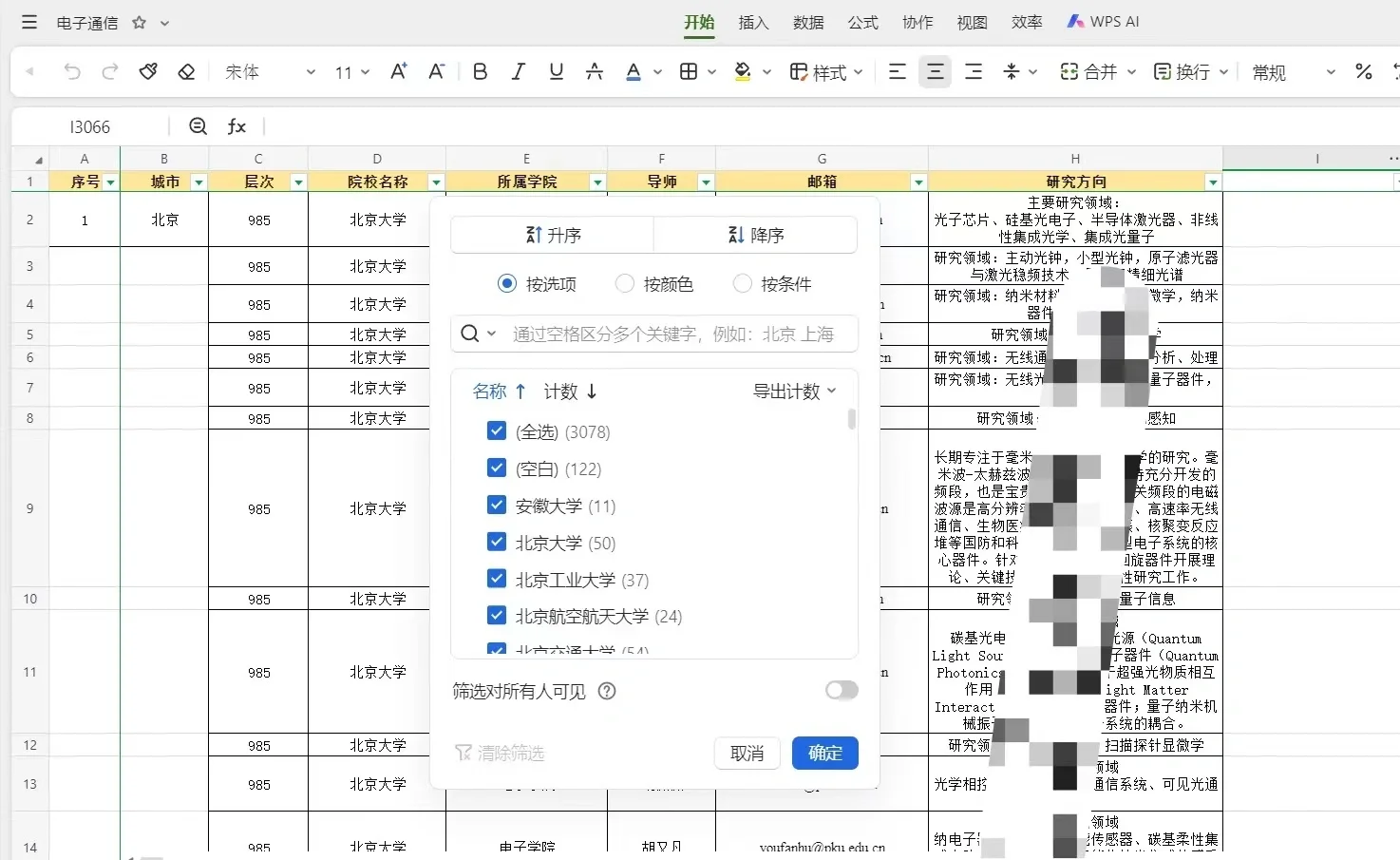Select the 按颜色 radio button
The width and height of the screenshot is (1400, 860).
point(625,283)
